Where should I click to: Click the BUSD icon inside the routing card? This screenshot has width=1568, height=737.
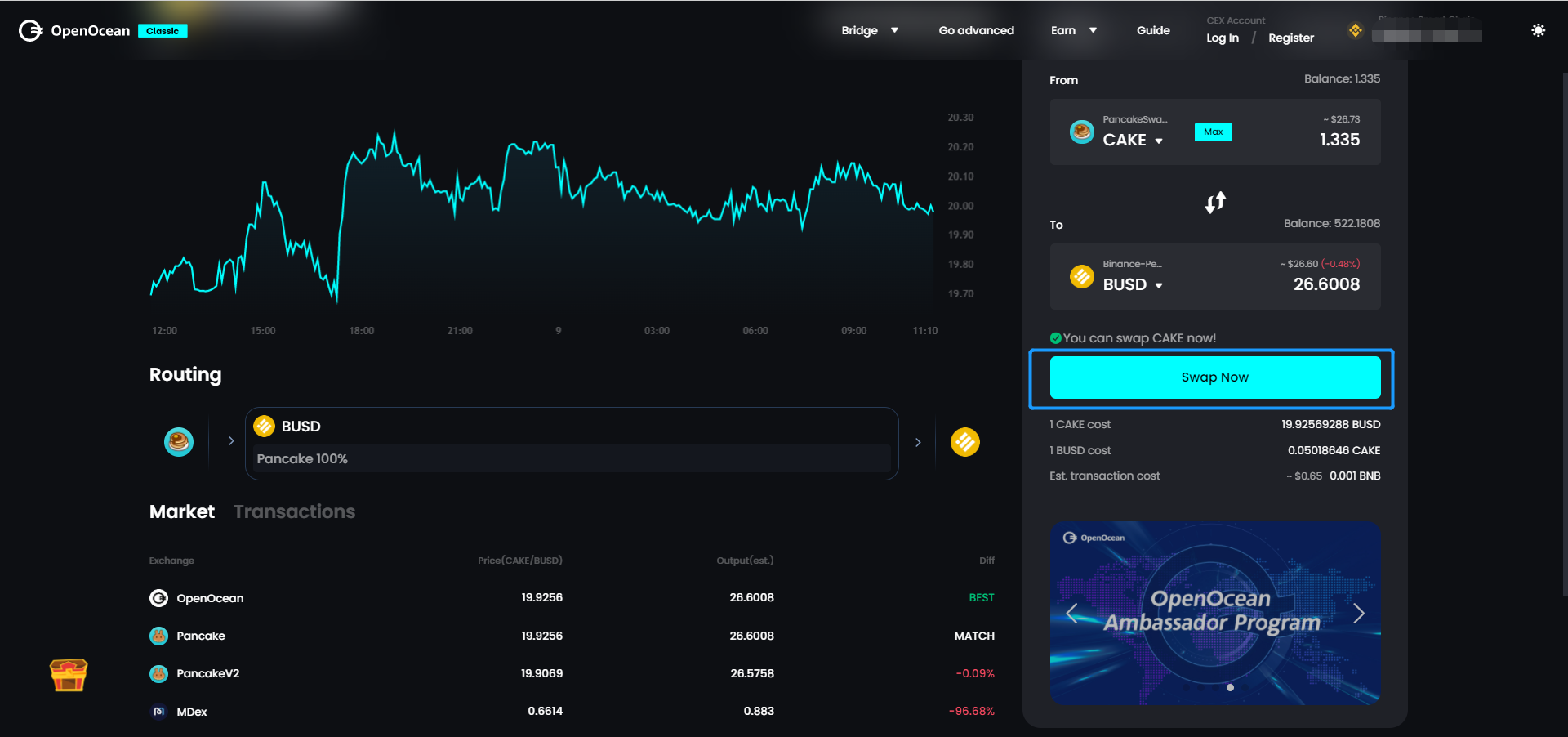pyautogui.click(x=264, y=426)
